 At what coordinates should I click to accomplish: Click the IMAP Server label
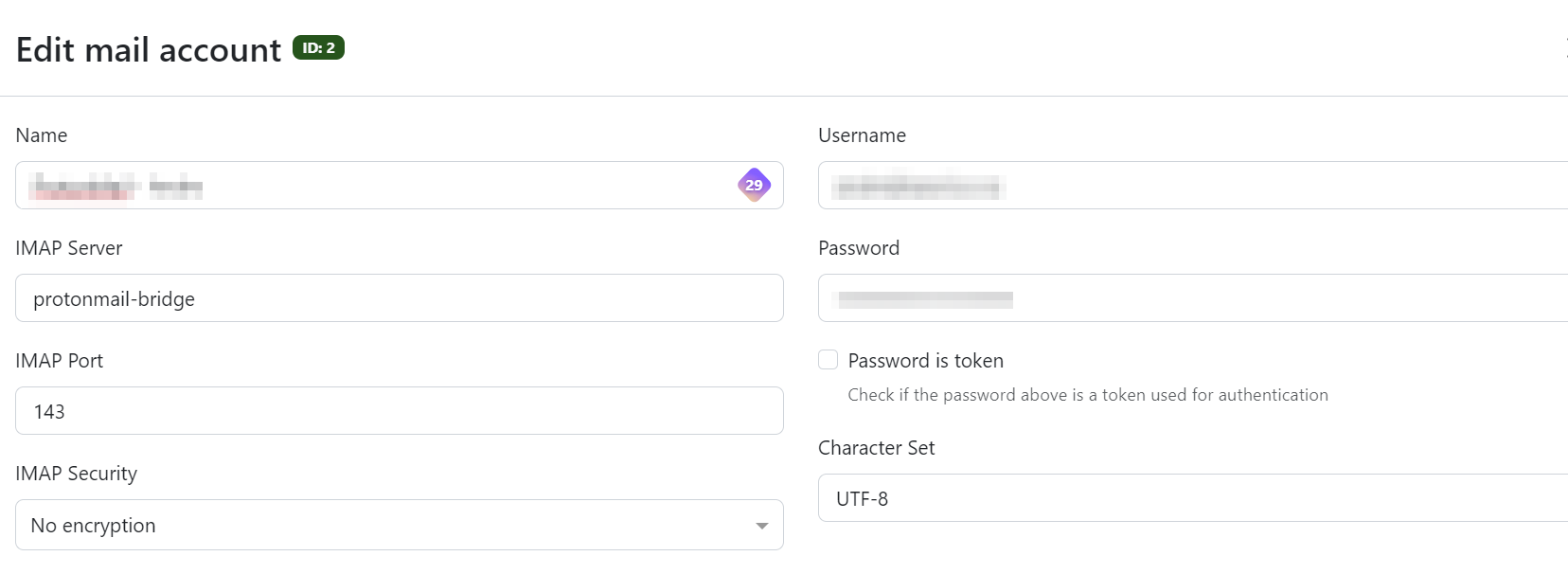click(x=69, y=248)
